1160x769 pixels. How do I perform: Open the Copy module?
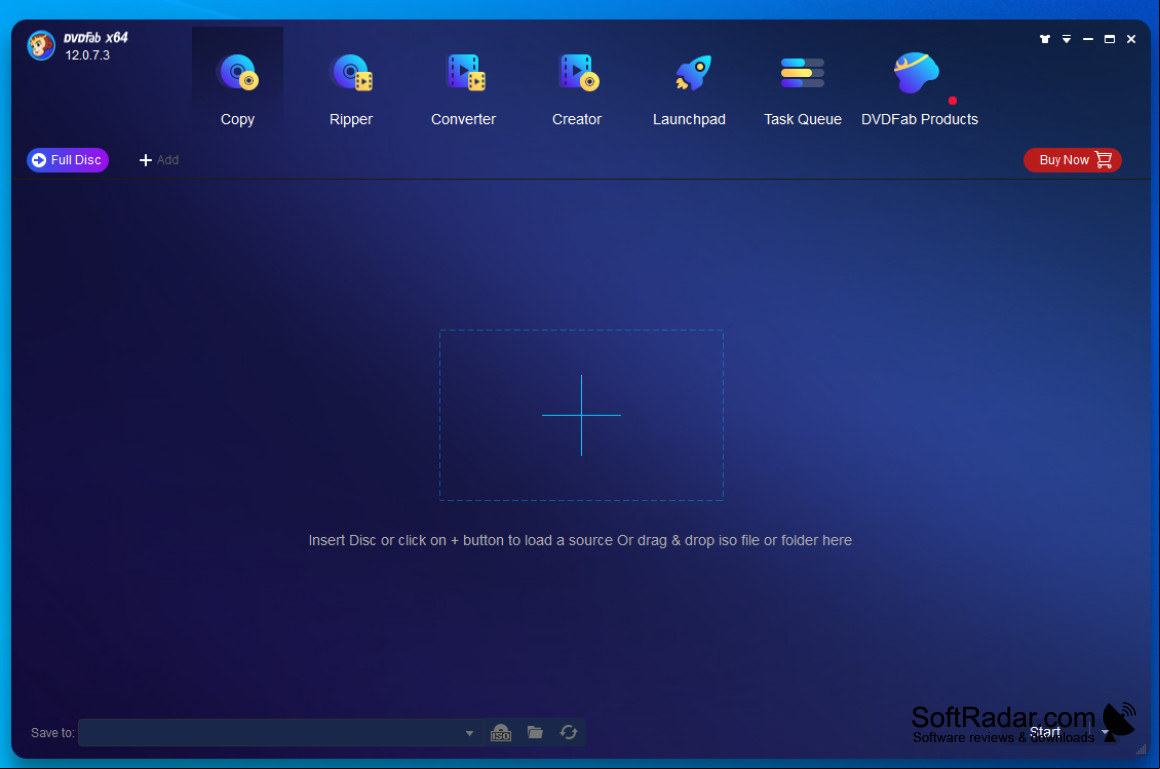(x=237, y=90)
